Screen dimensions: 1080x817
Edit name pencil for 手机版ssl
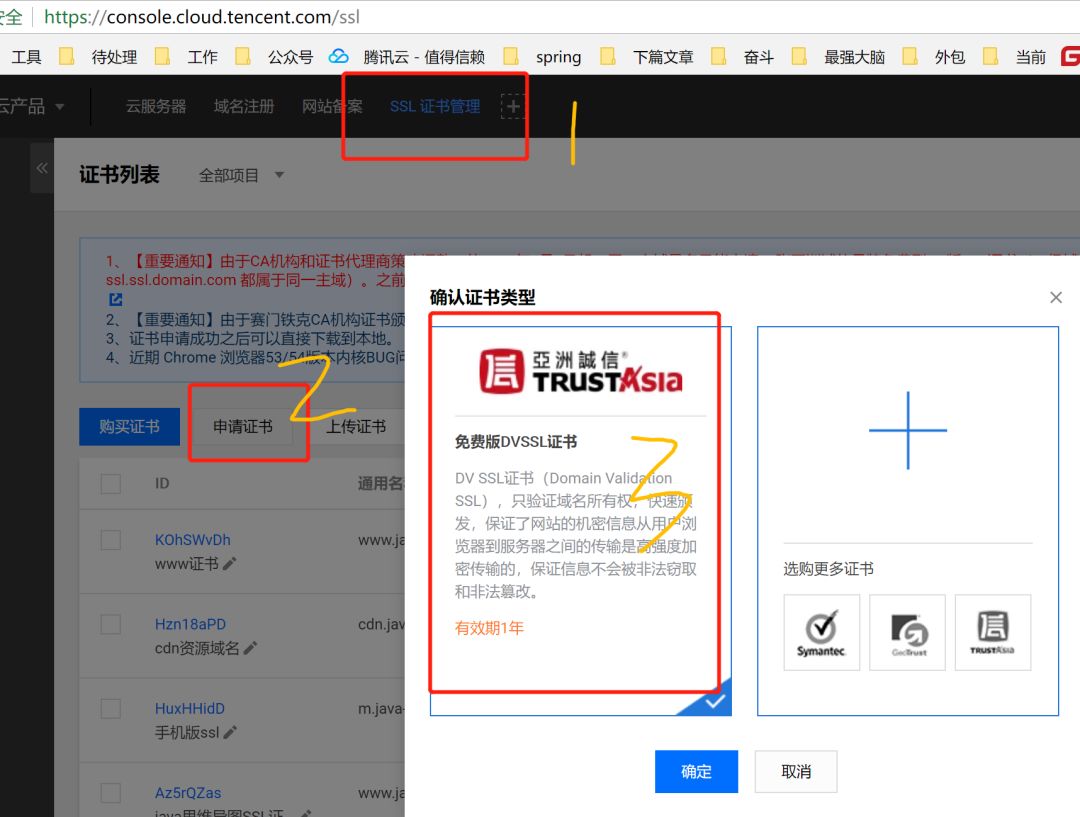pos(231,732)
